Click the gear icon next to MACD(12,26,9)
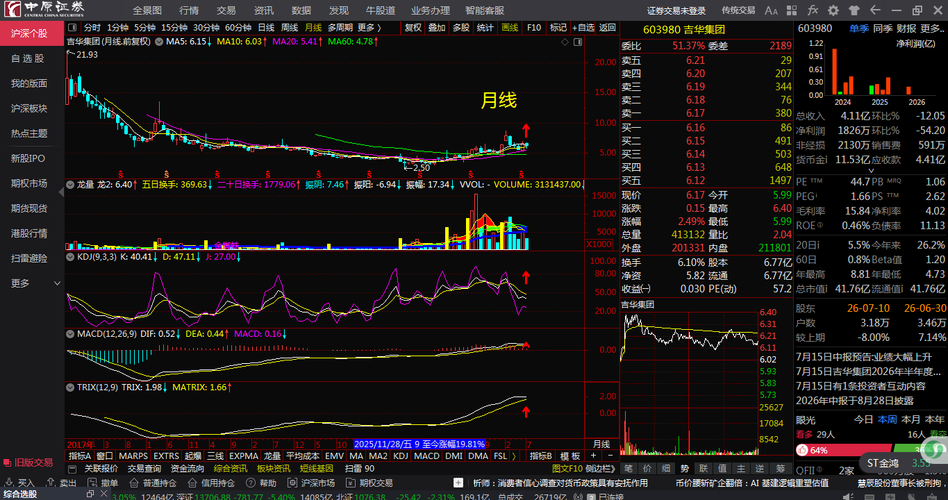The image size is (948, 500). pyautogui.click(x=71, y=334)
